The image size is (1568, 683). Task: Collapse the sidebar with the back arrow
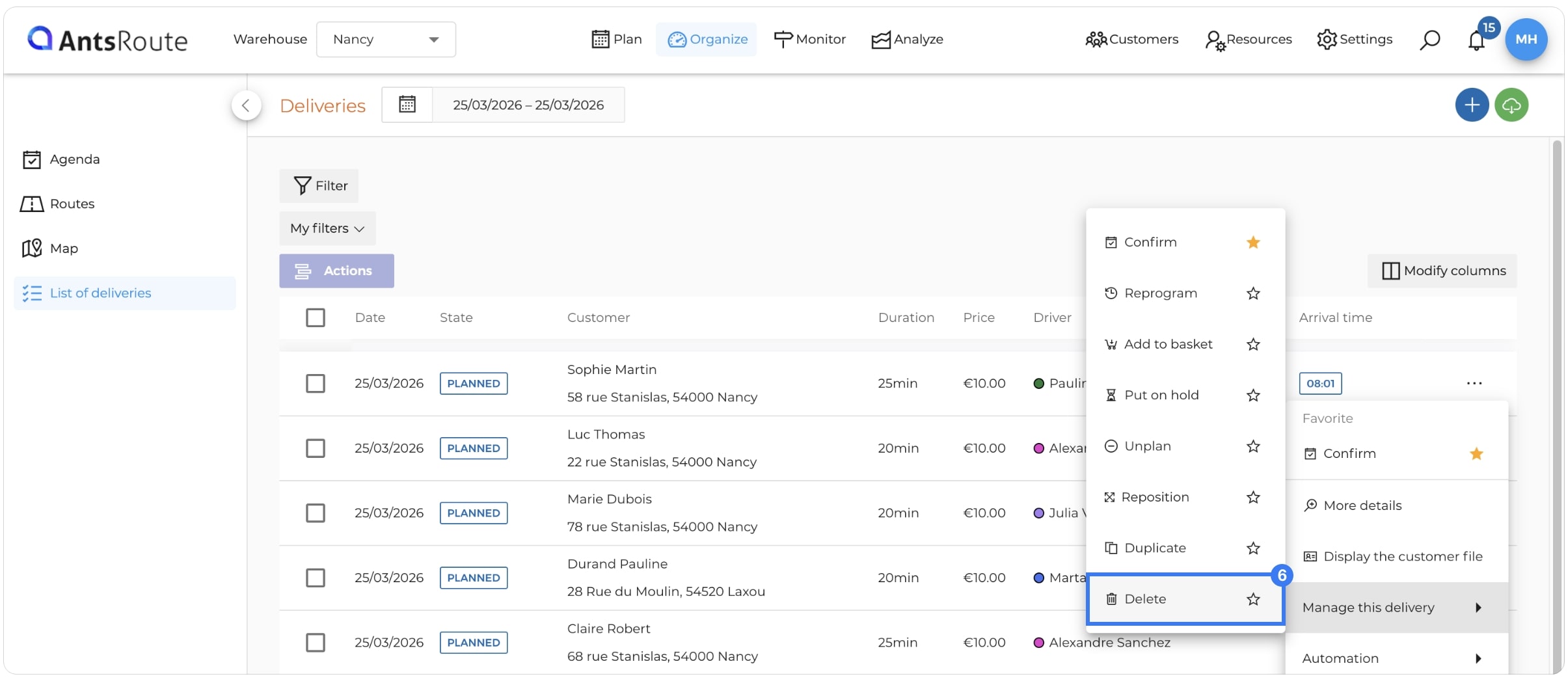pos(246,105)
